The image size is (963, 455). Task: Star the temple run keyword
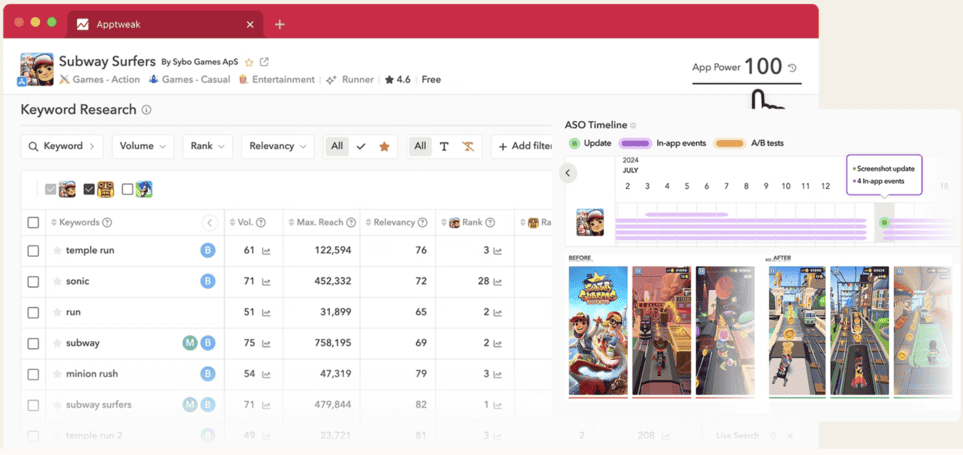point(57,250)
